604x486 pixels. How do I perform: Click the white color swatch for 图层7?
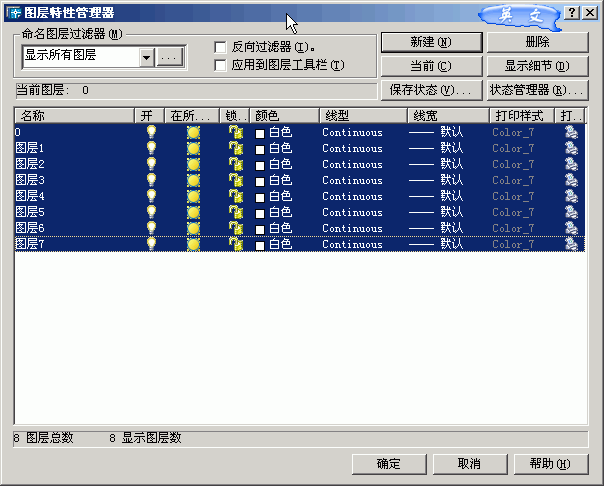pyautogui.click(x=260, y=246)
